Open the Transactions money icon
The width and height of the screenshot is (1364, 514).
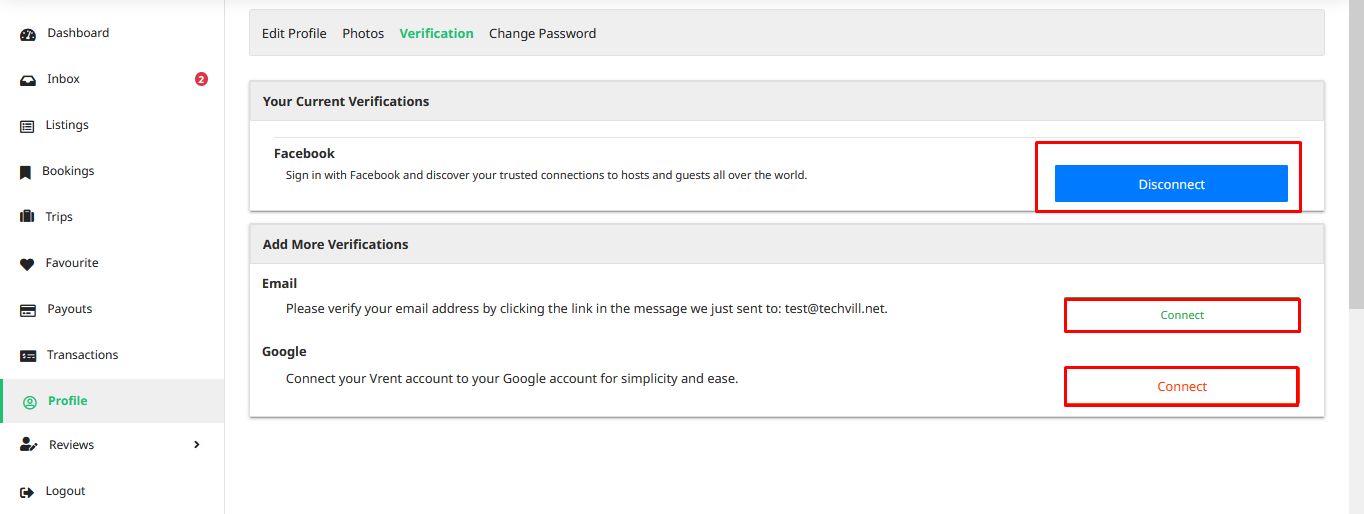(x=28, y=356)
